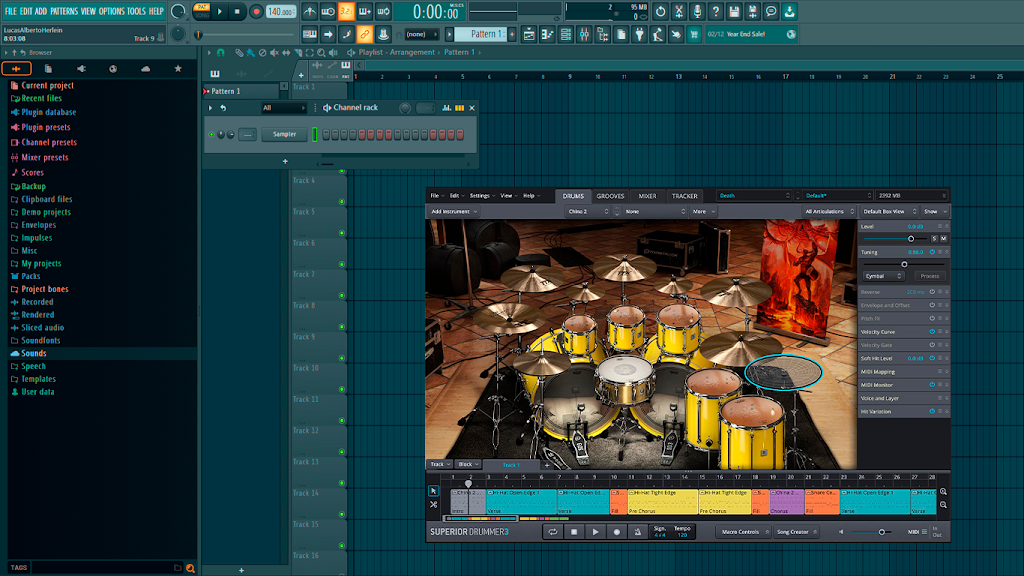The image size is (1024, 576).
Task: Switch to the GROOVES tab
Action: click(x=611, y=196)
